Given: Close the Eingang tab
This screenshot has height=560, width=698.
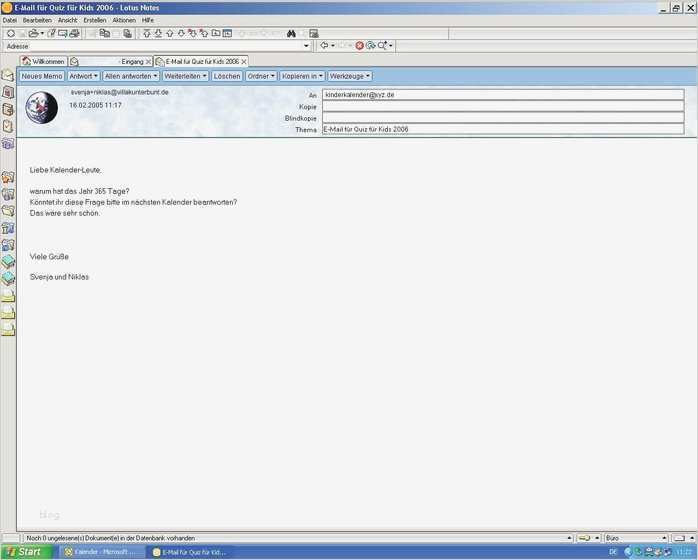Looking at the screenshot, I should pyautogui.click(x=149, y=62).
